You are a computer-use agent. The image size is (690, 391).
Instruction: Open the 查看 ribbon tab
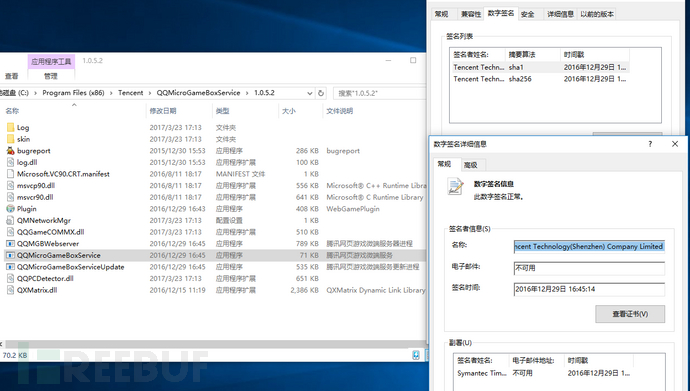point(12,76)
